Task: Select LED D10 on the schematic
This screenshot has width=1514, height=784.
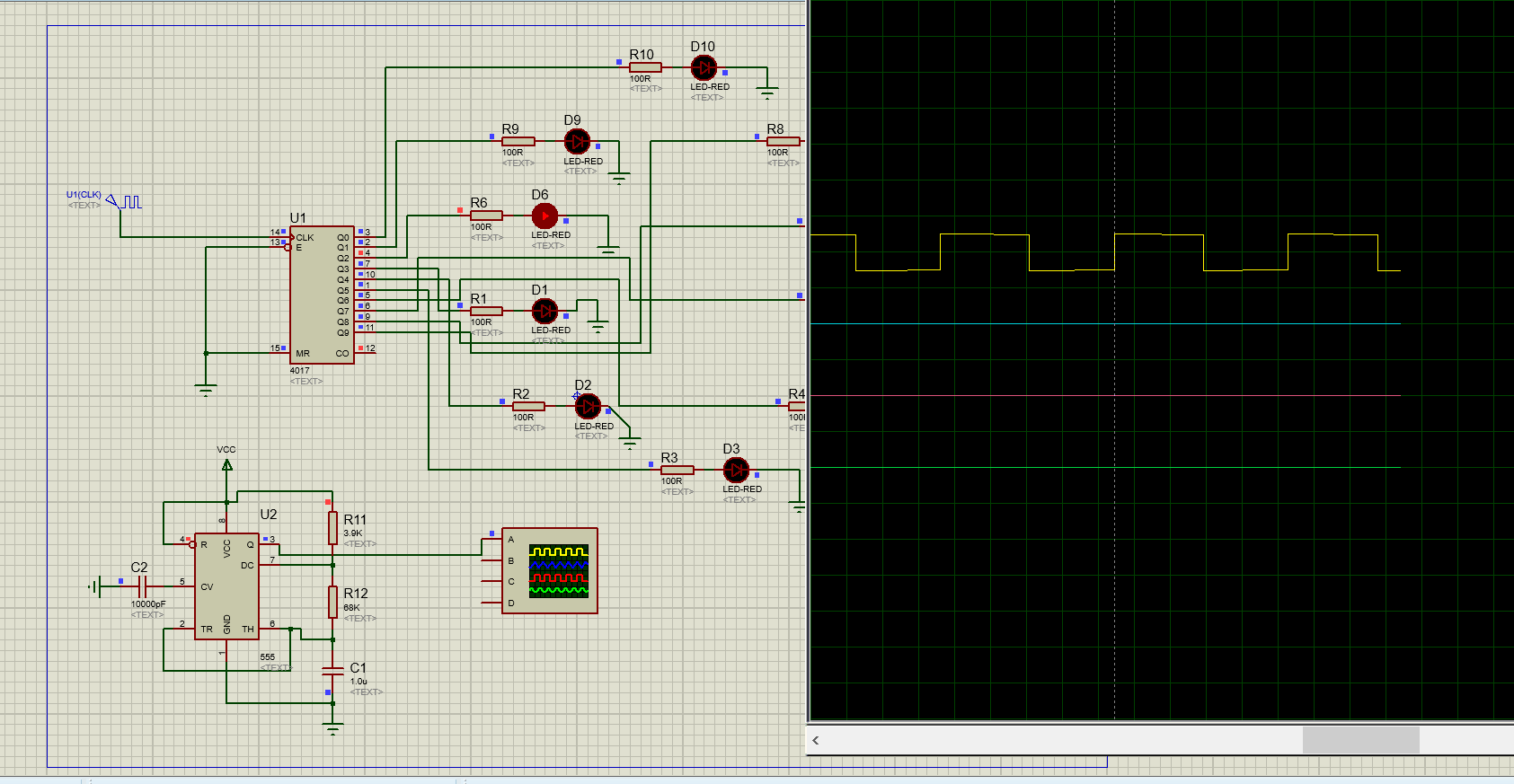Action: pyautogui.click(x=704, y=67)
